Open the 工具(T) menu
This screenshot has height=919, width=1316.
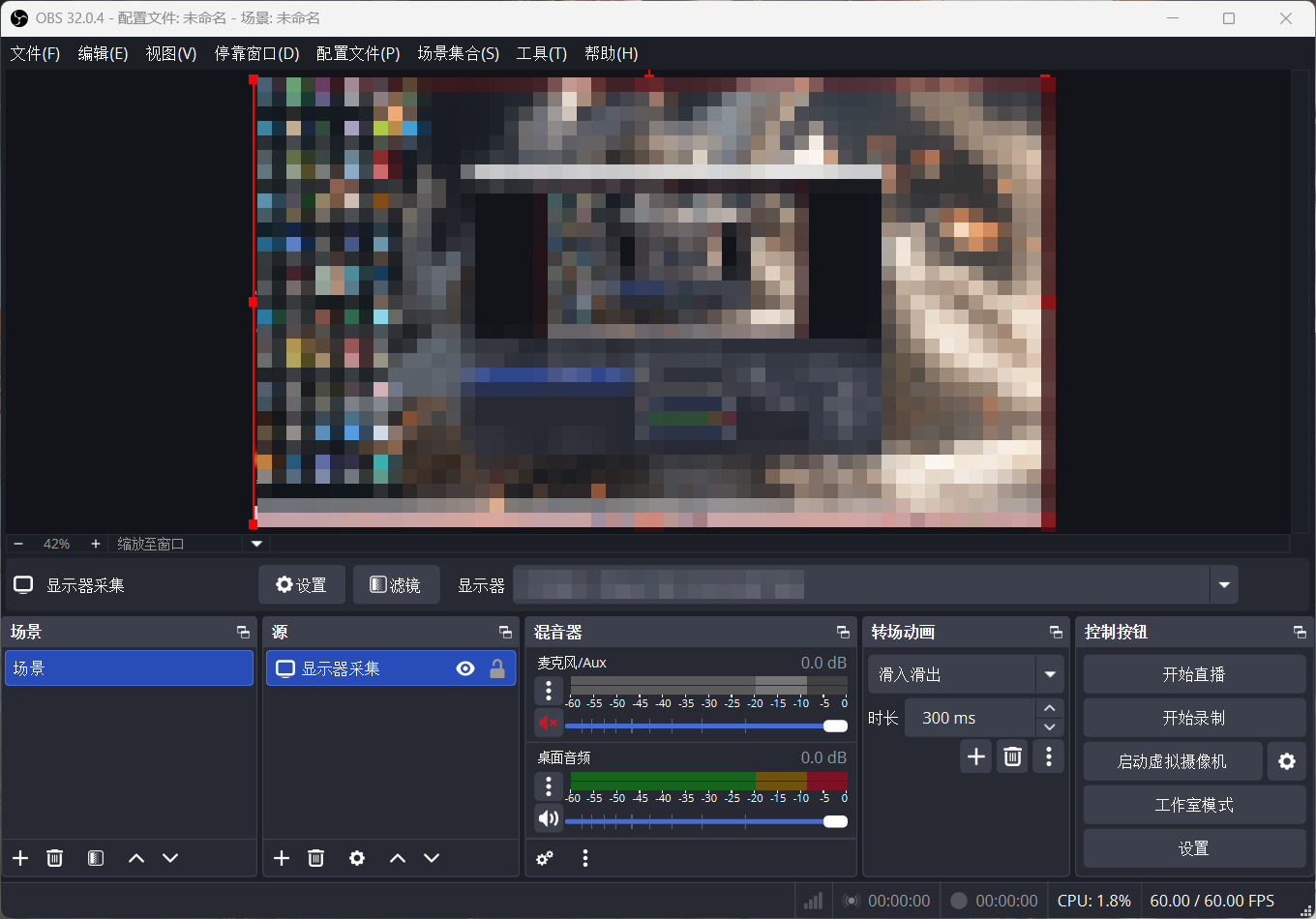tap(541, 53)
